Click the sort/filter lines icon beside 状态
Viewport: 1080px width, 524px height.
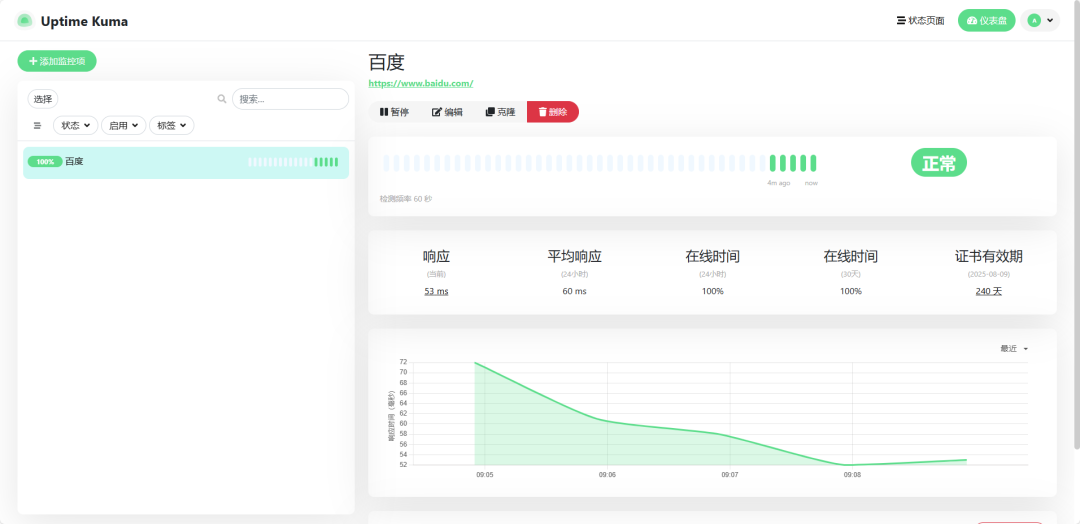37,126
